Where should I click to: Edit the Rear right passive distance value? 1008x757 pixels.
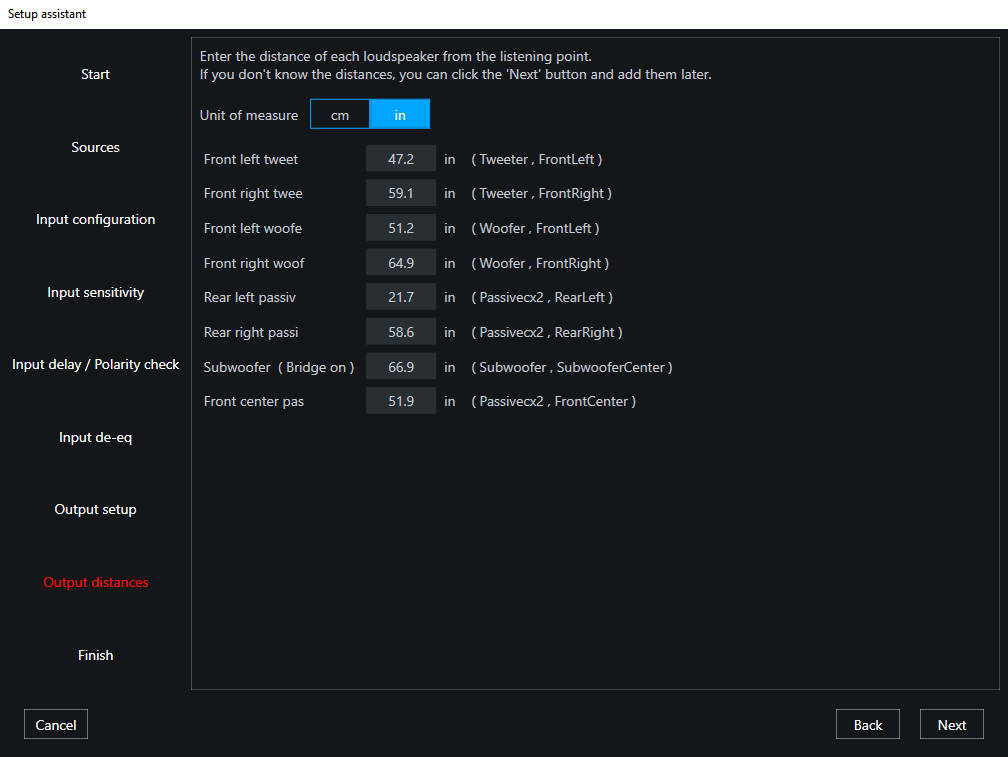coord(400,331)
